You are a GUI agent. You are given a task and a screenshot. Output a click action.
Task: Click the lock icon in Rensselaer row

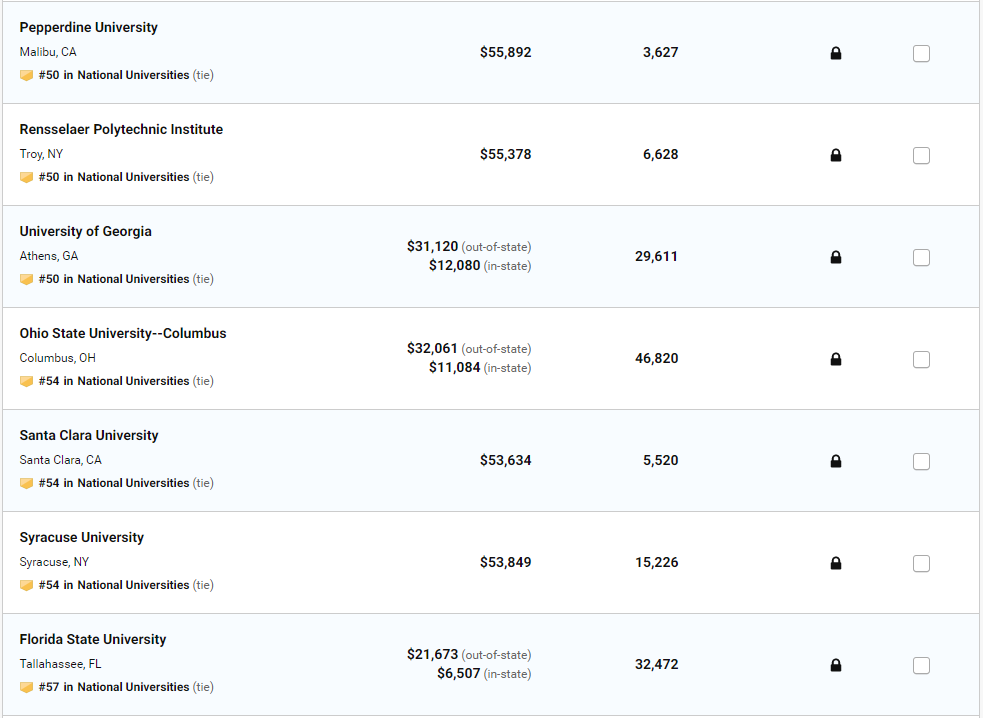click(x=836, y=155)
